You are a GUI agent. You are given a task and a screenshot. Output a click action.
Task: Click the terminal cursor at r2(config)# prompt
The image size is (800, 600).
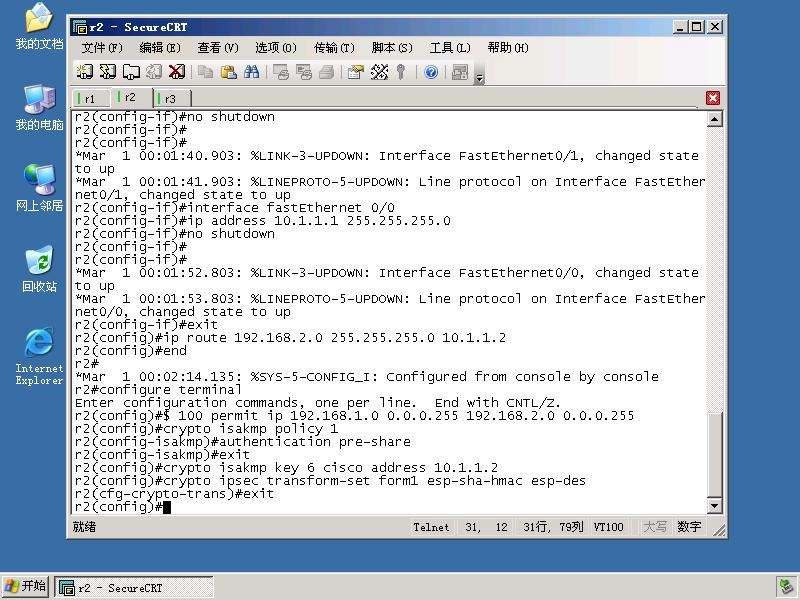[x=167, y=507]
